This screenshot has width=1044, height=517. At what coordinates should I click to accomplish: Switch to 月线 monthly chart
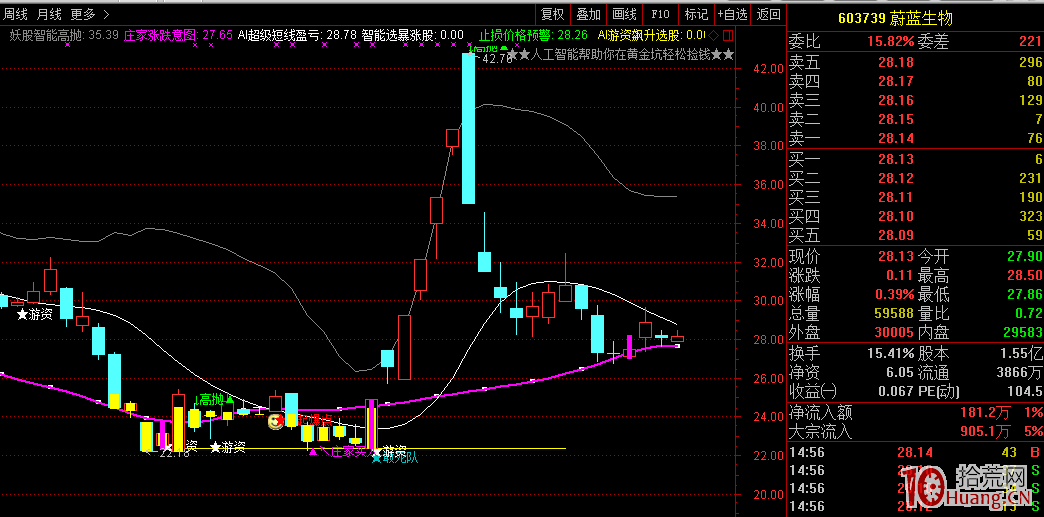tap(49, 13)
